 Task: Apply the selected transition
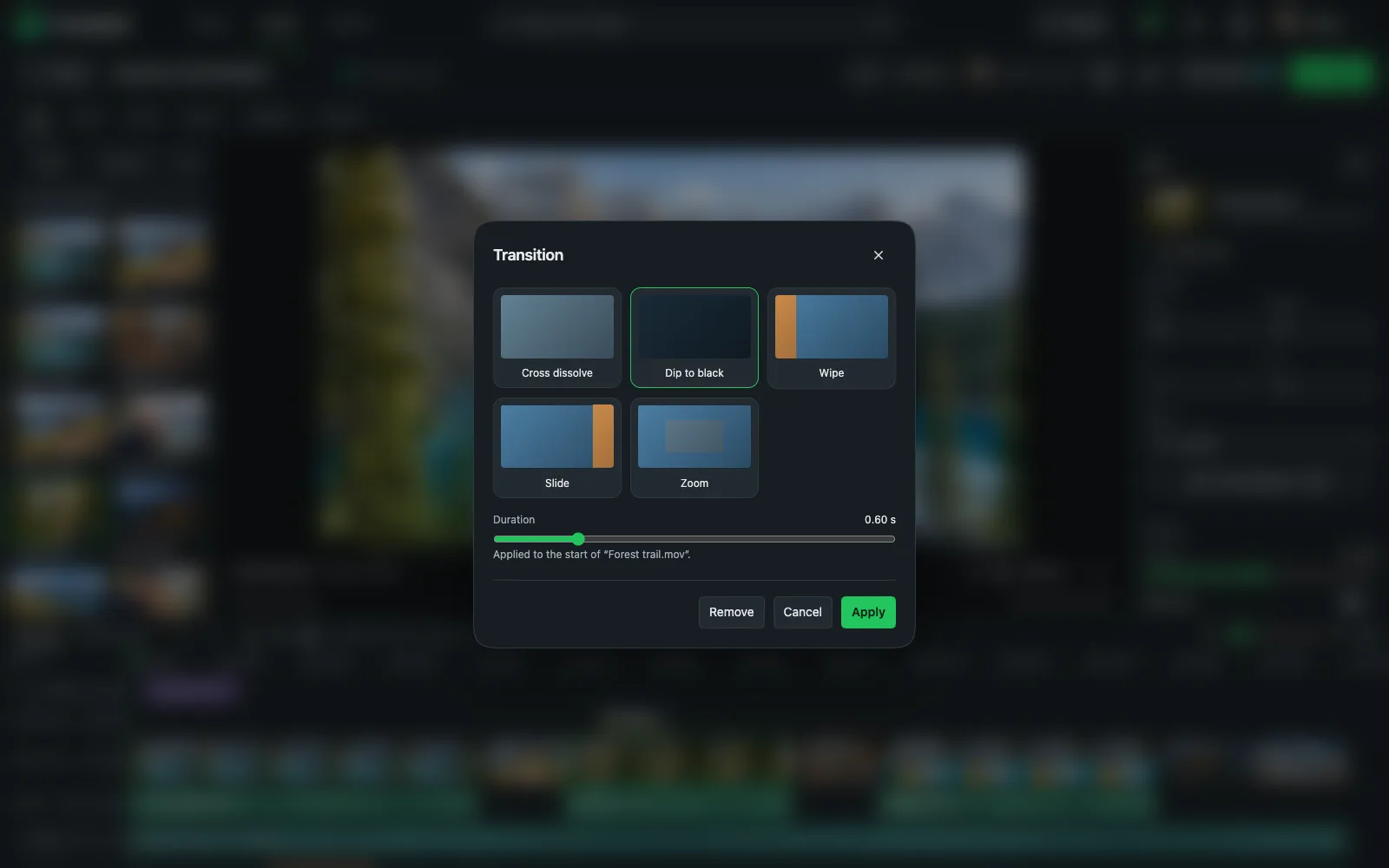coord(868,612)
